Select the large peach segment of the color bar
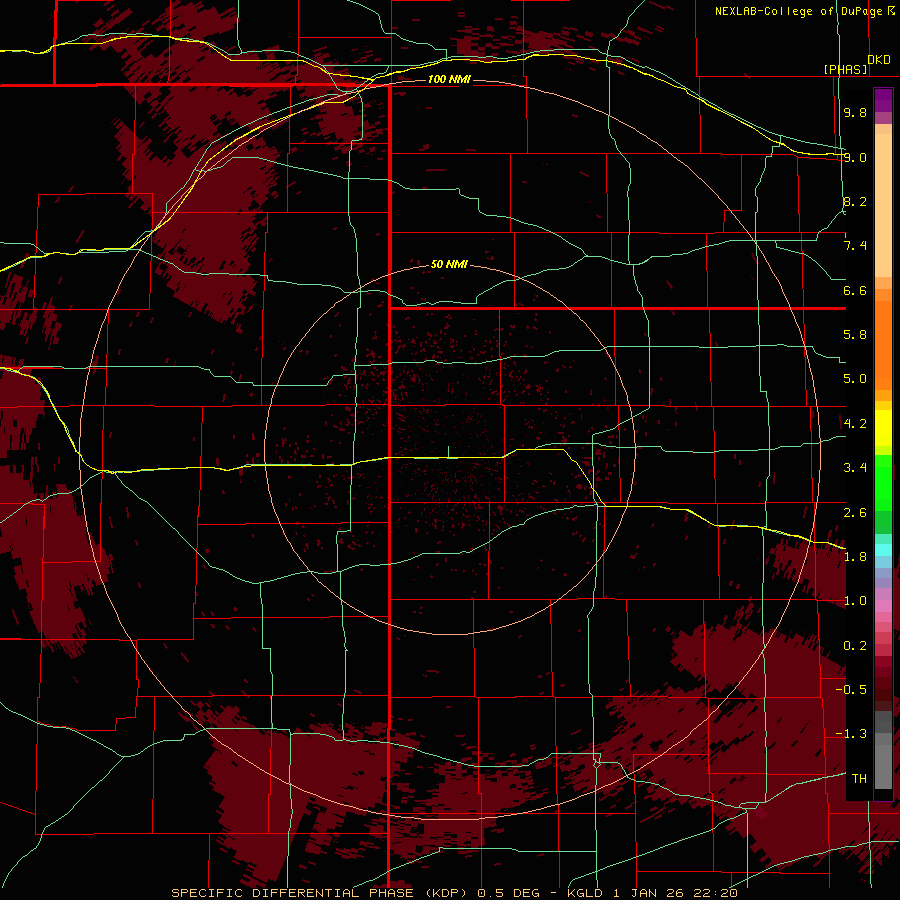Viewport: 900px width, 900px height. click(x=883, y=205)
